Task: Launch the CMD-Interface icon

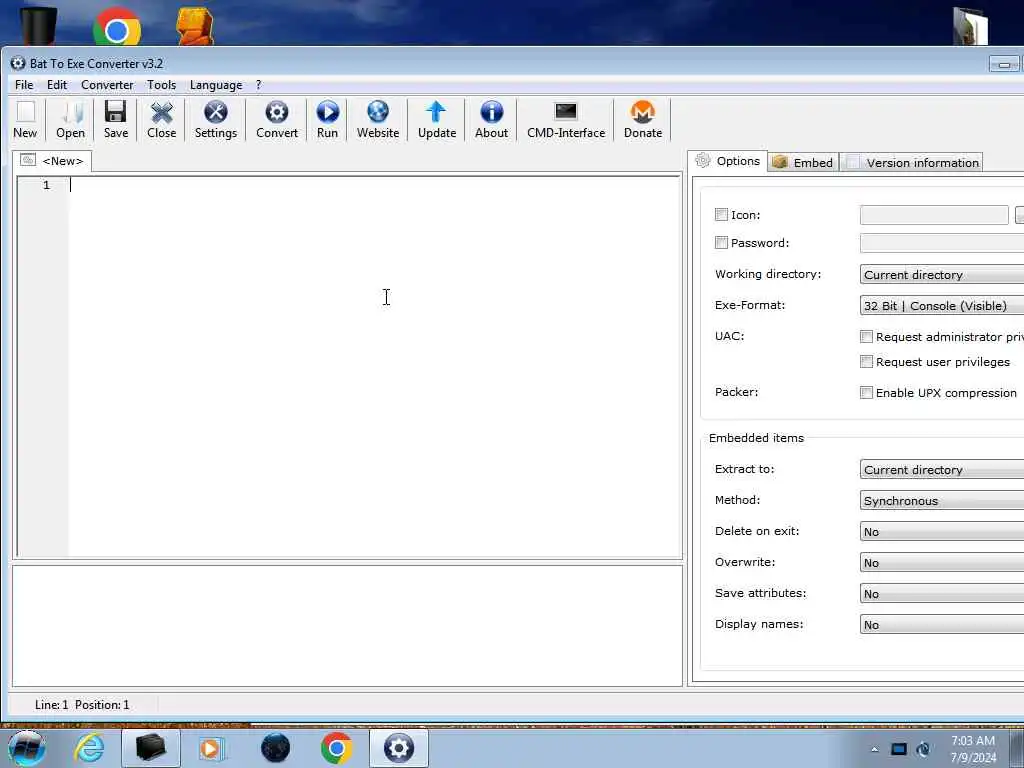Action: click(x=566, y=112)
